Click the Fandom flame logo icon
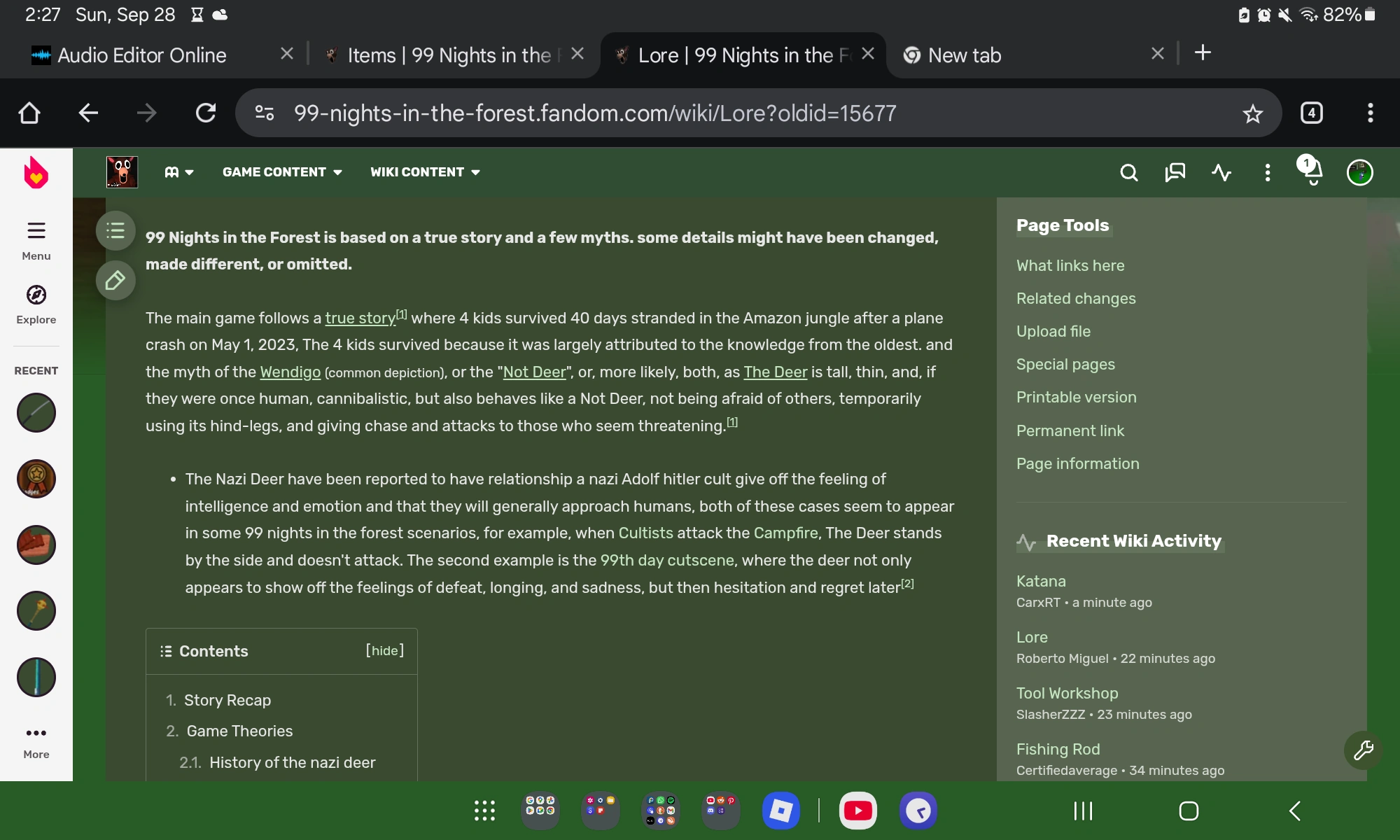The width and height of the screenshot is (1400, 840). (x=36, y=173)
